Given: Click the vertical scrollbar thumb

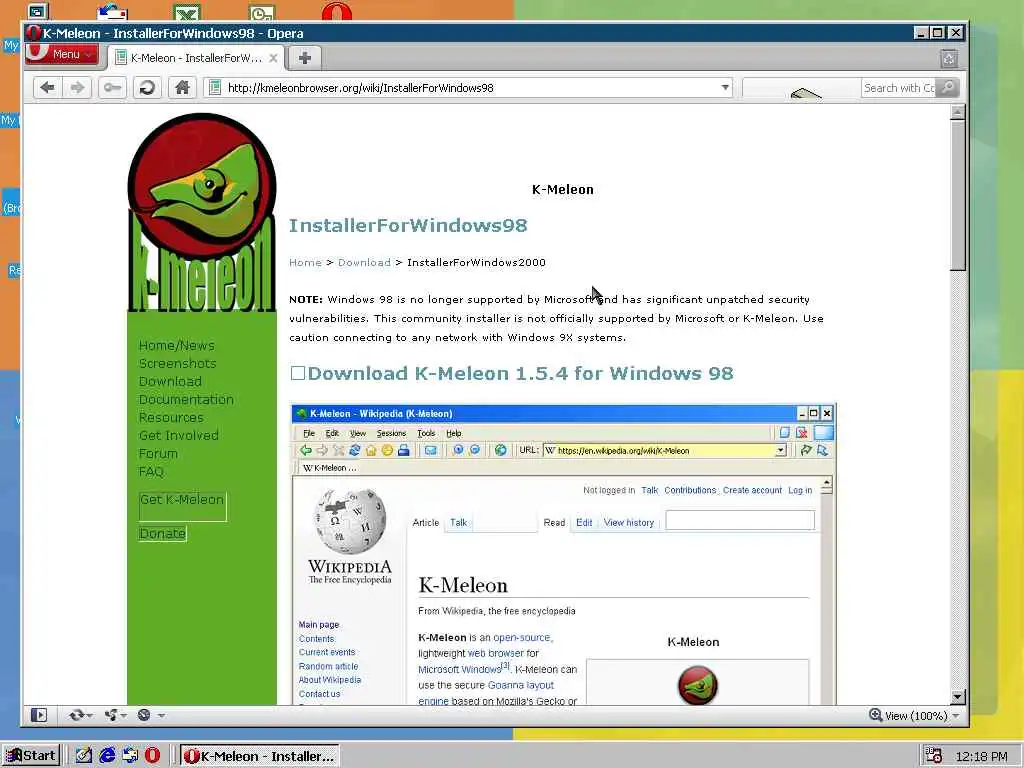Looking at the screenshot, I should tap(957, 195).
